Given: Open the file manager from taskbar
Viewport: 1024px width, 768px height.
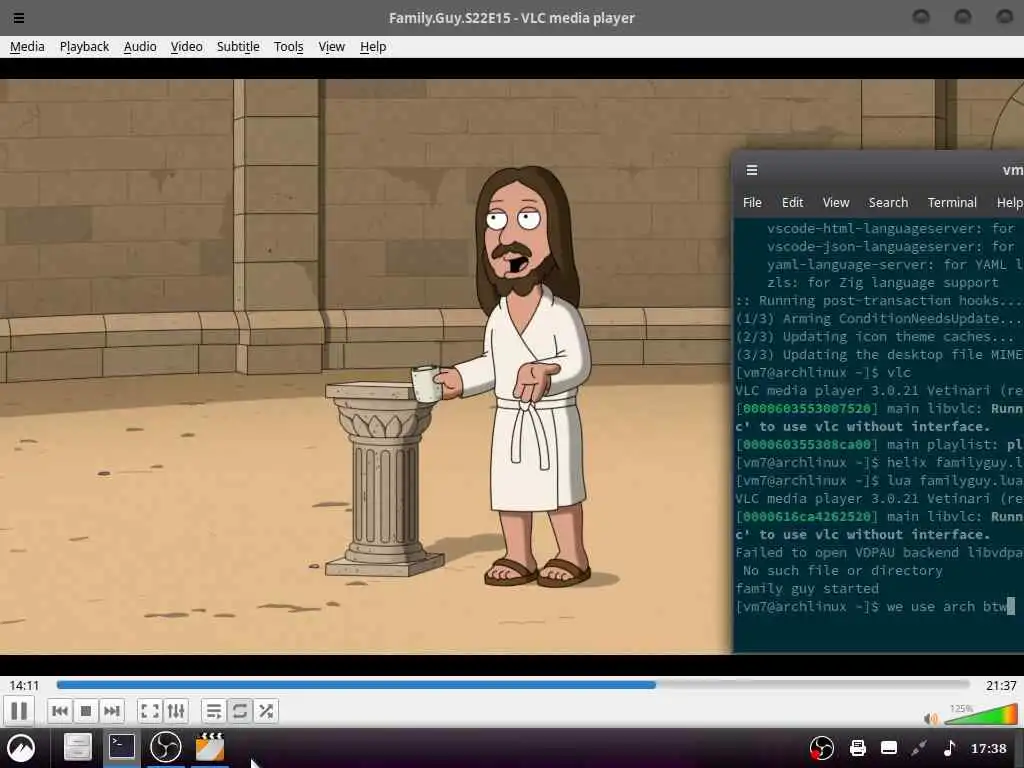Looking at the screenshot, I should [x=77, y=748].
